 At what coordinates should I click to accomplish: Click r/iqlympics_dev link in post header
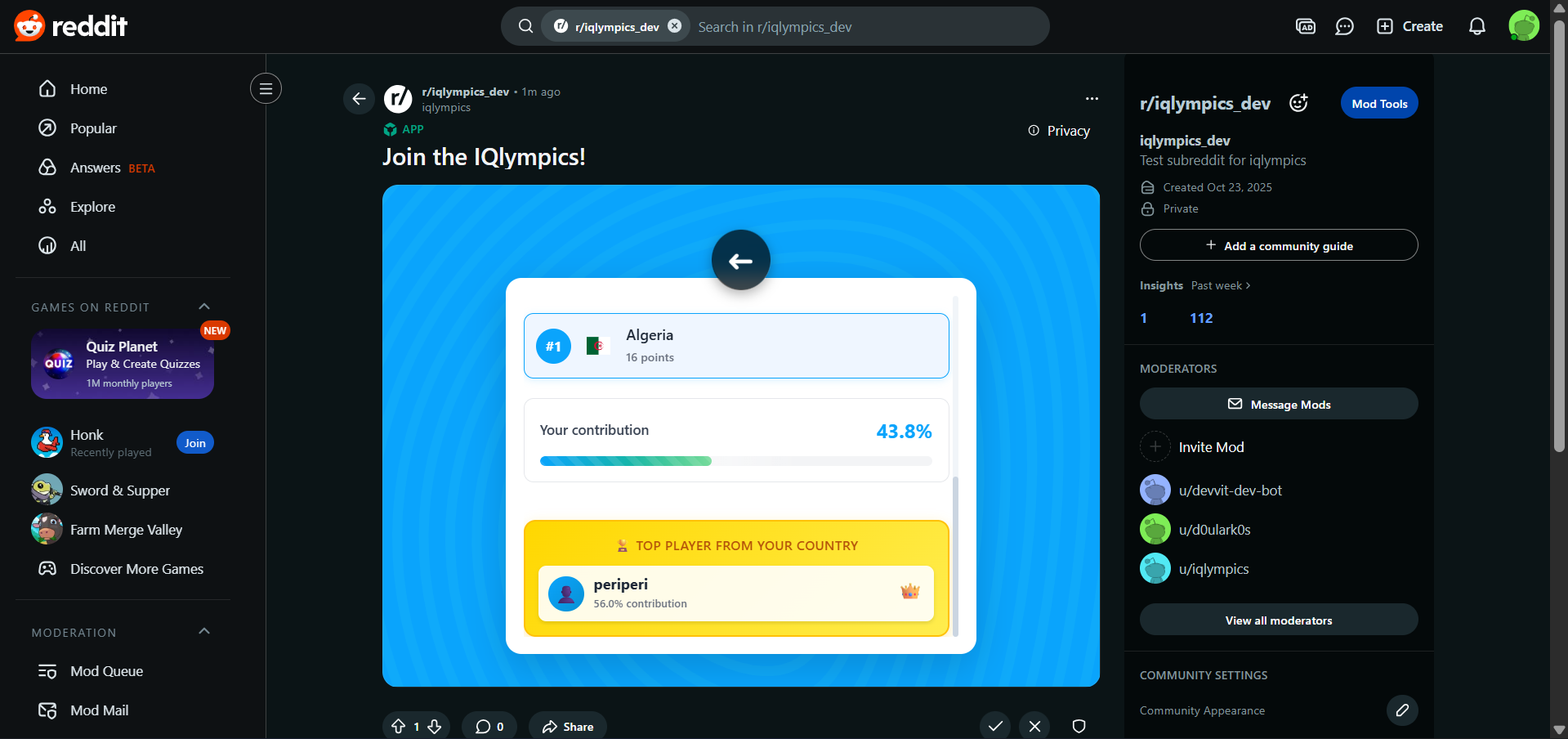pyautogui.click(x=465, y=92)
